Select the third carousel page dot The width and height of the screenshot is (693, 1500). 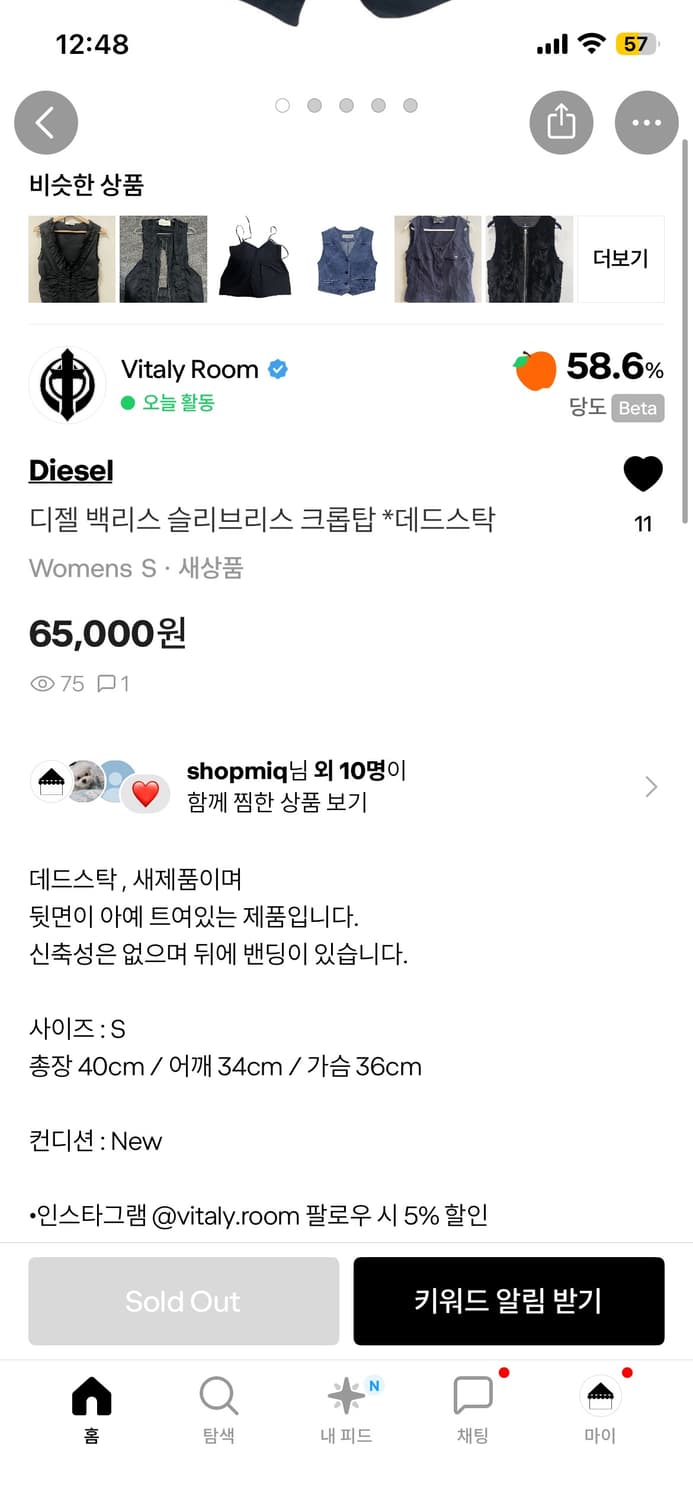click(346, 104)
